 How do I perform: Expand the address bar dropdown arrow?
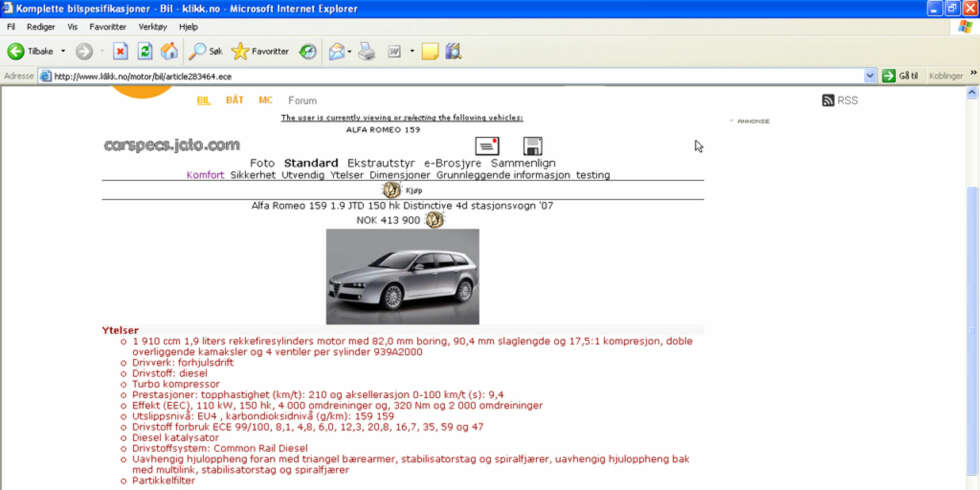click(x=870, y=76)
